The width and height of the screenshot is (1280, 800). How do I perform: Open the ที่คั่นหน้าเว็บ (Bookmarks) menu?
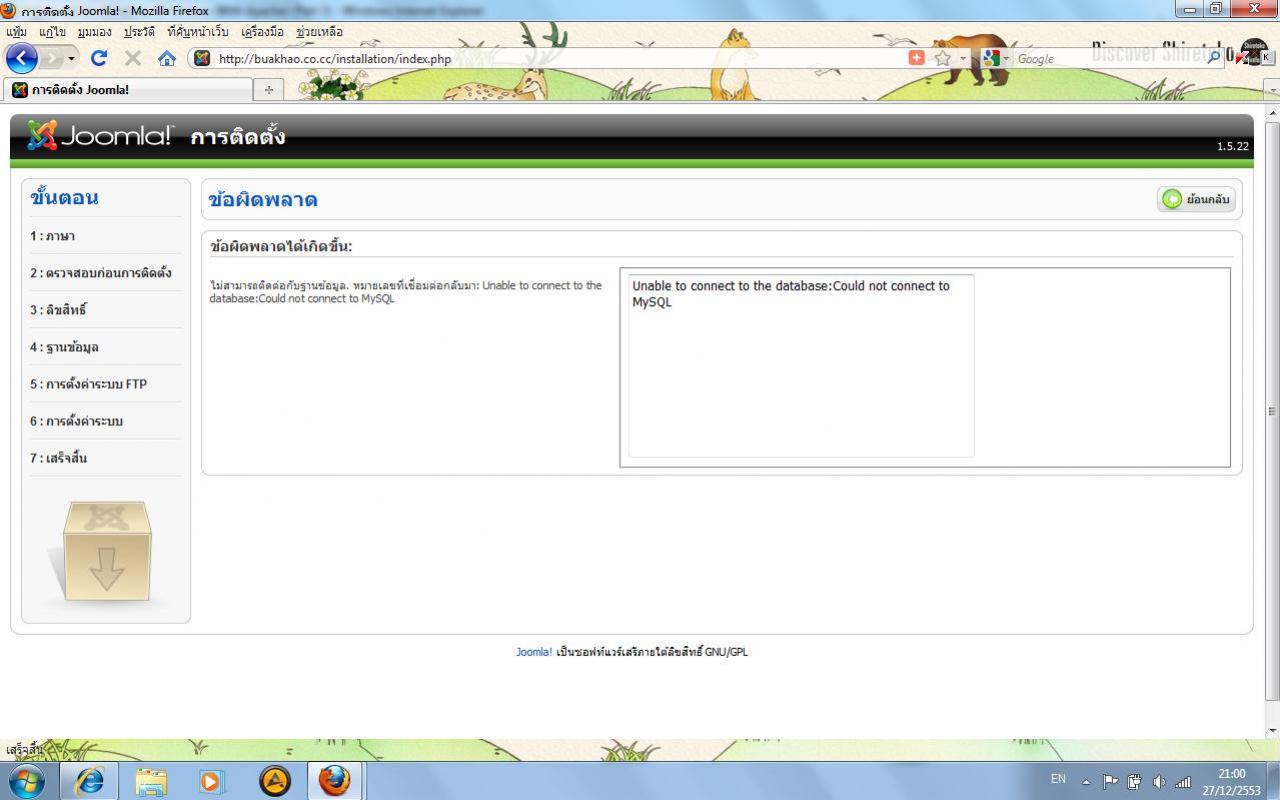click(198, 32)
